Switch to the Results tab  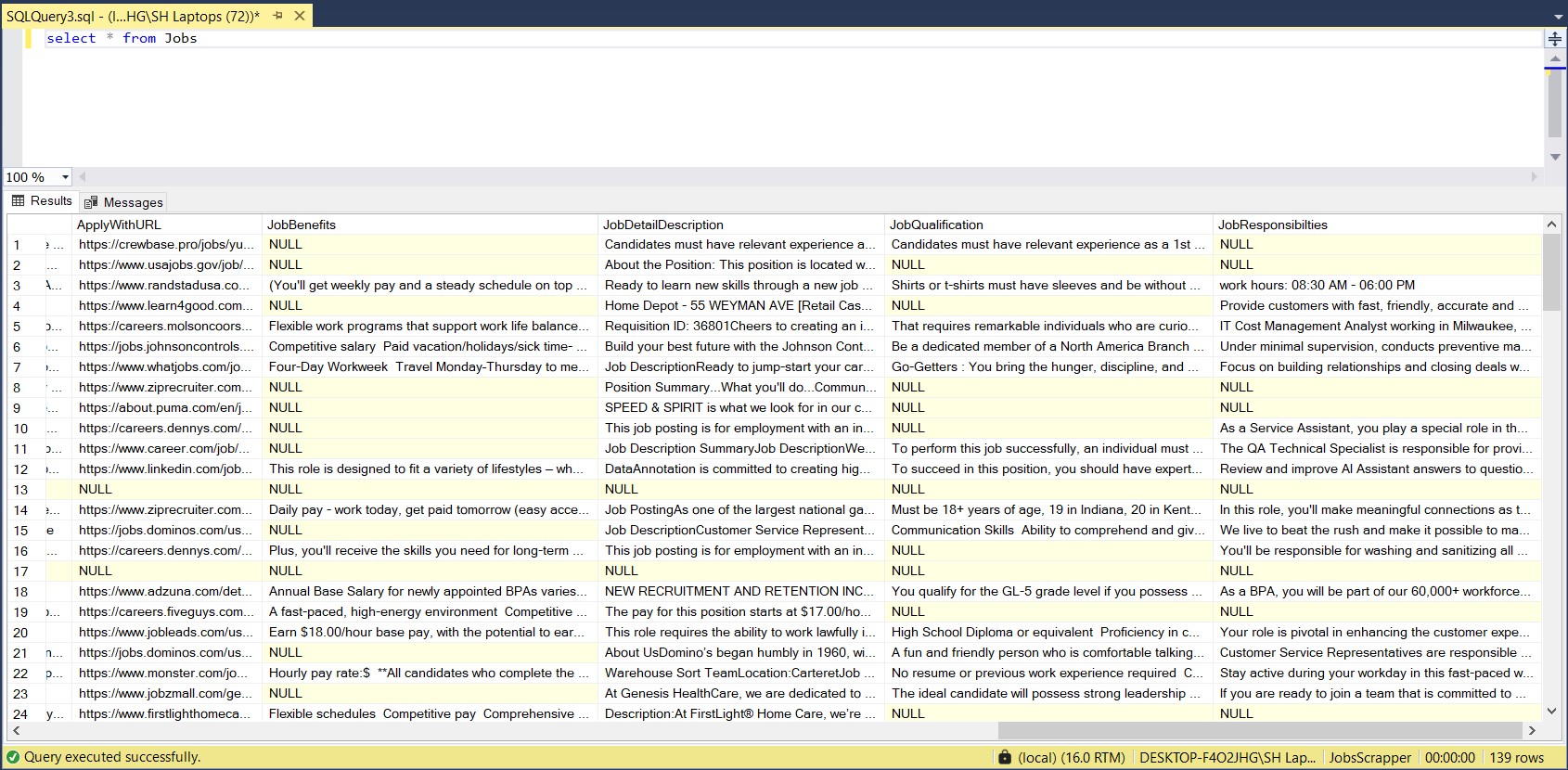42,201
